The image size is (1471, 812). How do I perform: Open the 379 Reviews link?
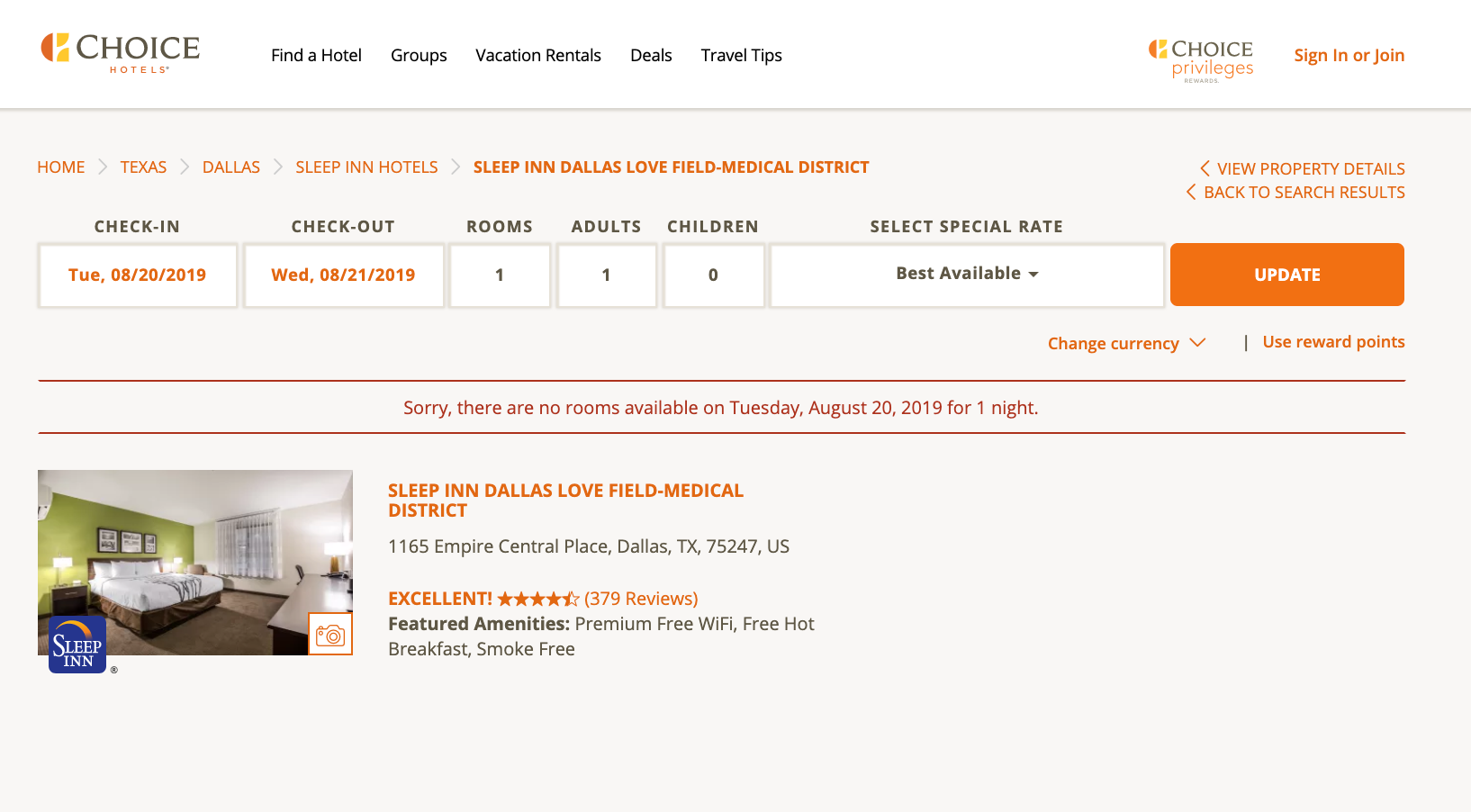point(641,599)
